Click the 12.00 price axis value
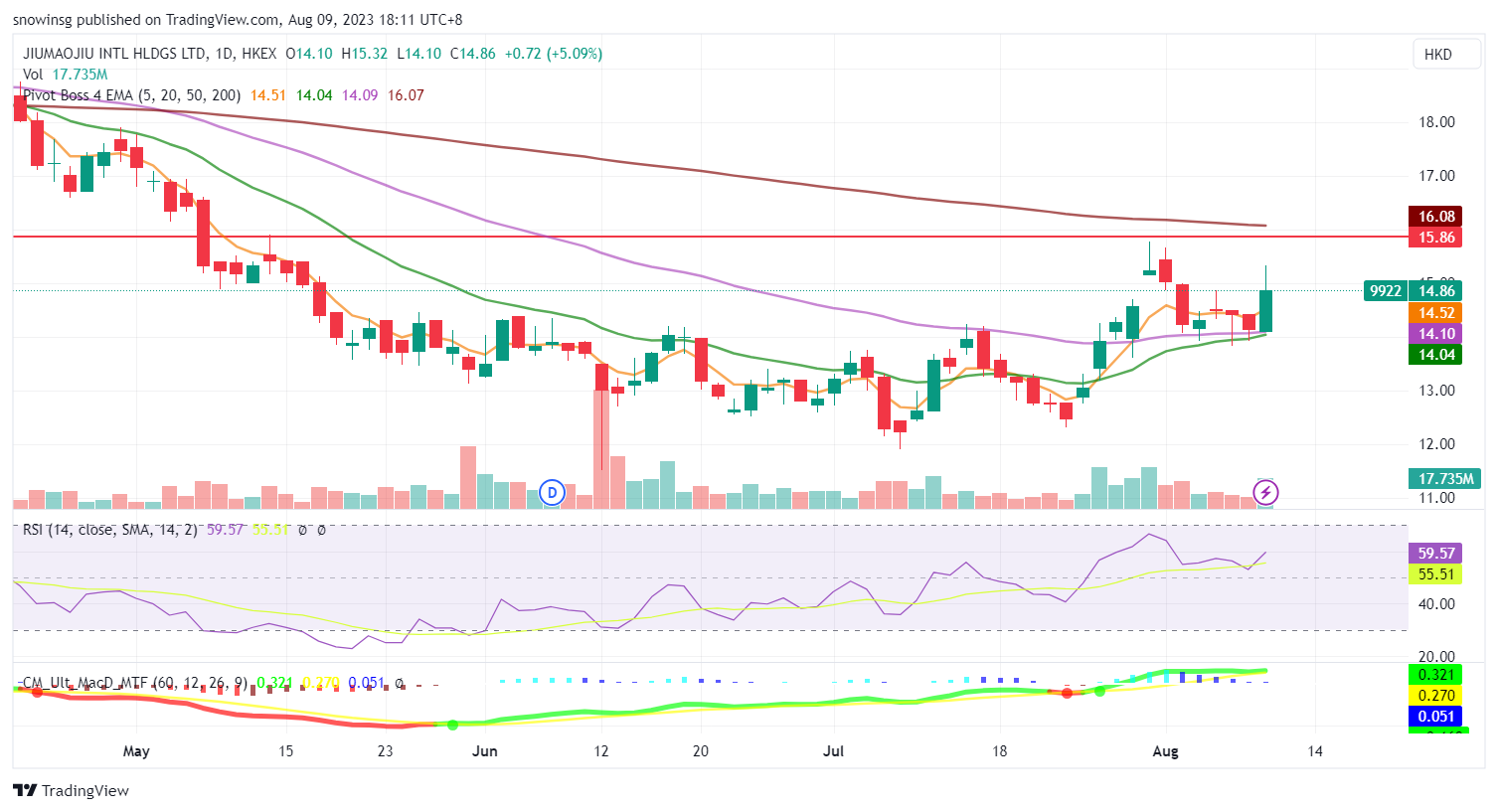 tap(1436, 444)
